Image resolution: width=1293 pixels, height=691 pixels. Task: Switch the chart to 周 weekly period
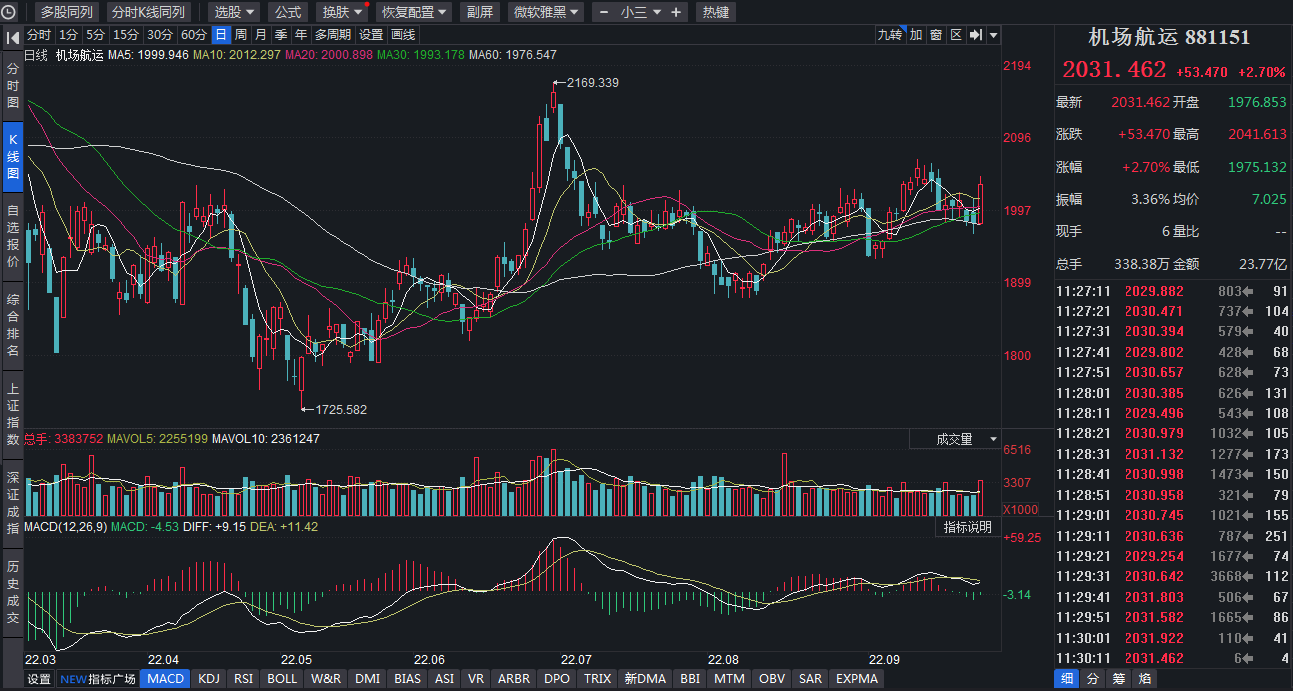point(241,35)
